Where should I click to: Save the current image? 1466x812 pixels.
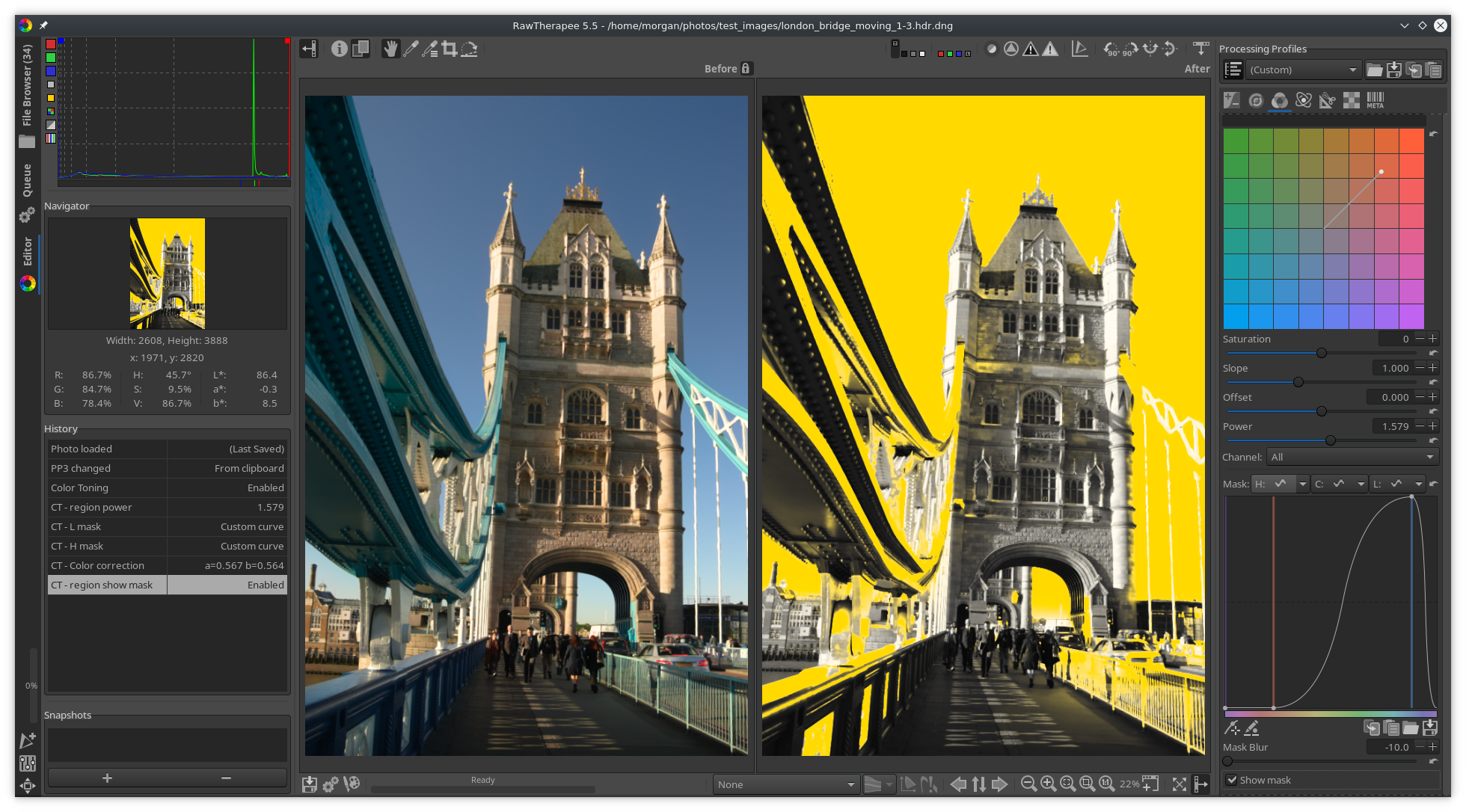tap(310, 784)
